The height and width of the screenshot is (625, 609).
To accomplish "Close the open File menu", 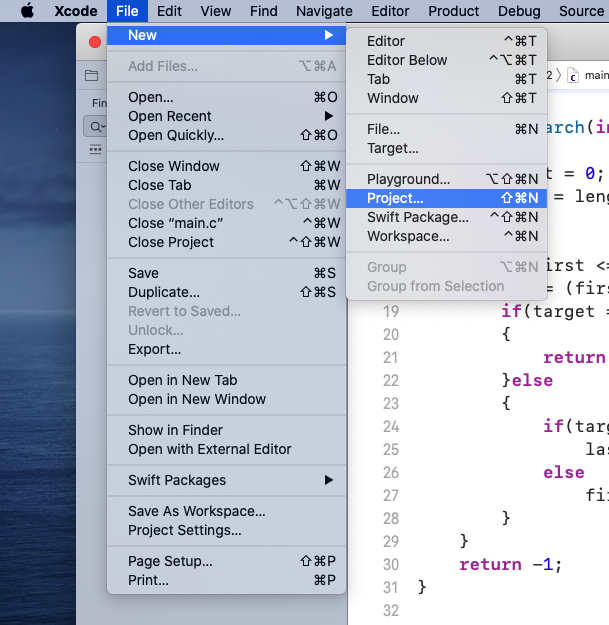I will pos(127,11).
